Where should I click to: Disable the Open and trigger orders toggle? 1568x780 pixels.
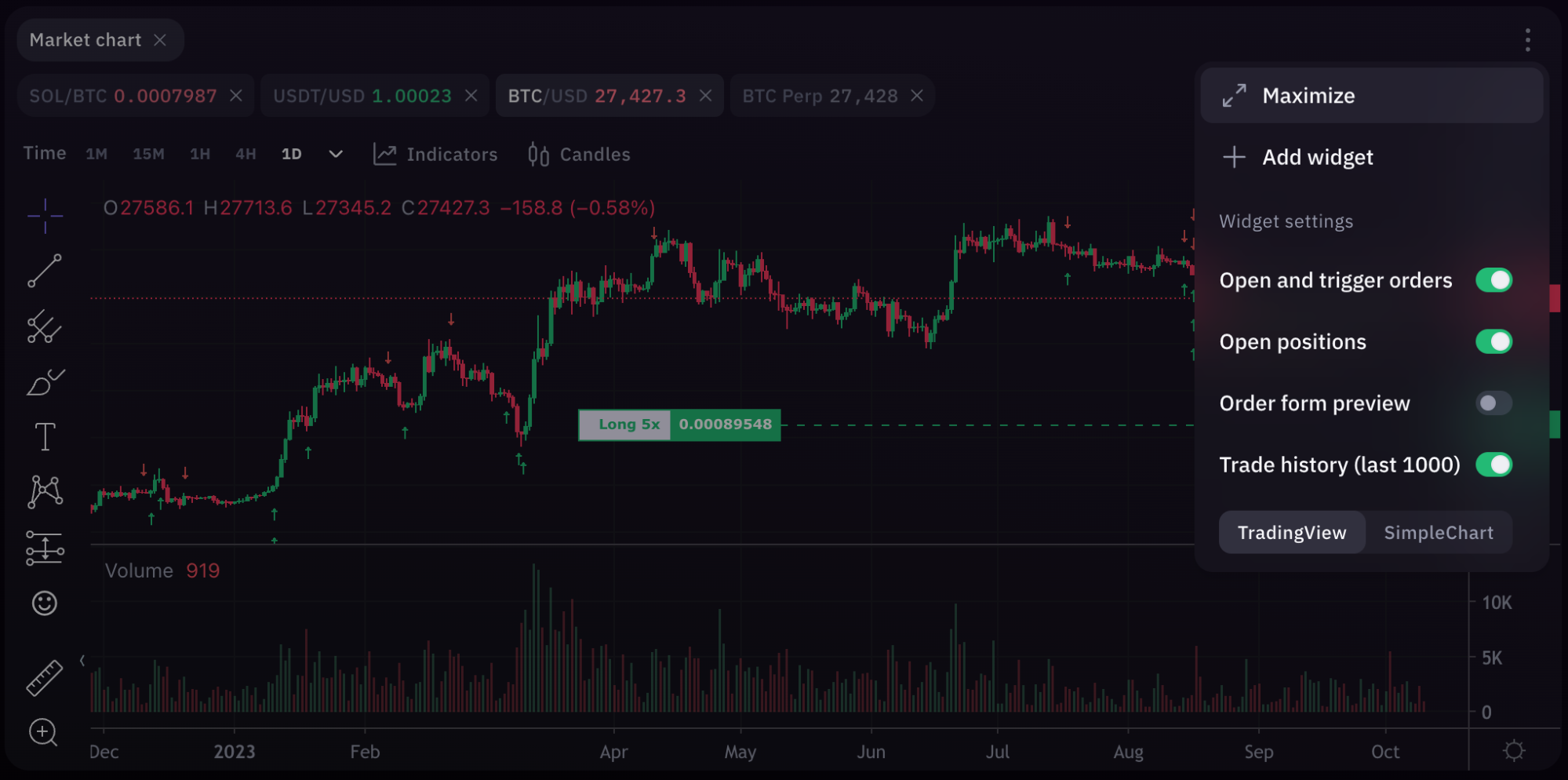pyautogui.click(x=1493, y=279)
